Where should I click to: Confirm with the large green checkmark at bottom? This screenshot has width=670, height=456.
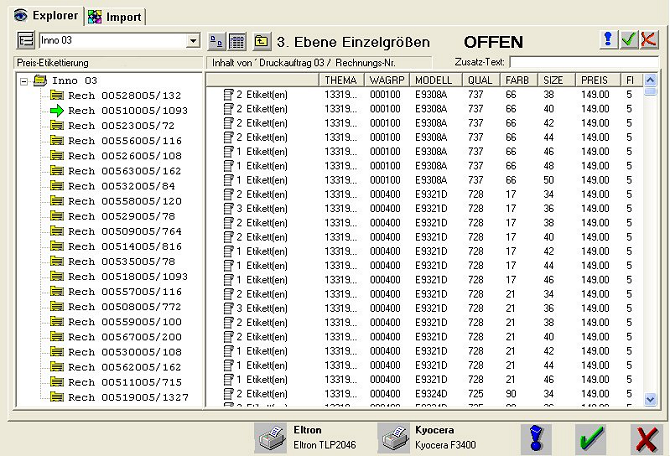pos(591,438)
